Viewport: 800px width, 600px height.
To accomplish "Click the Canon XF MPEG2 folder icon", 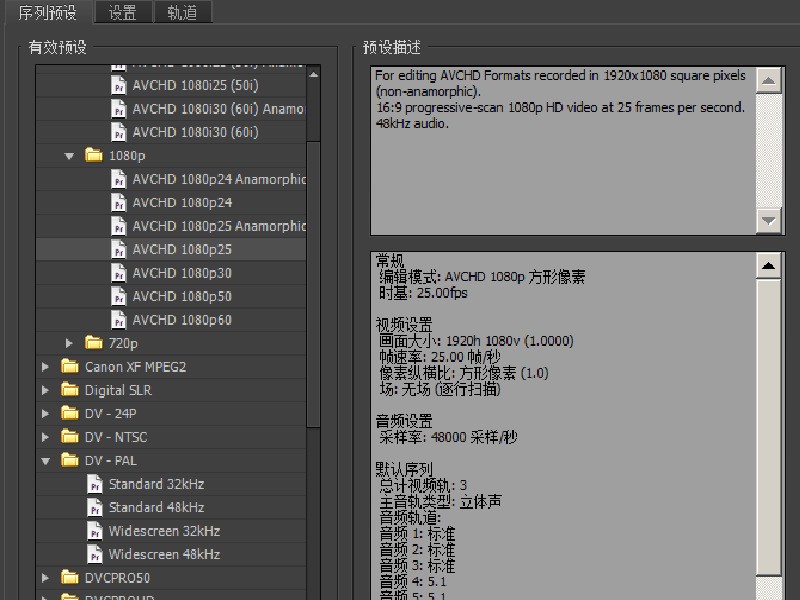I will [68, 365].
